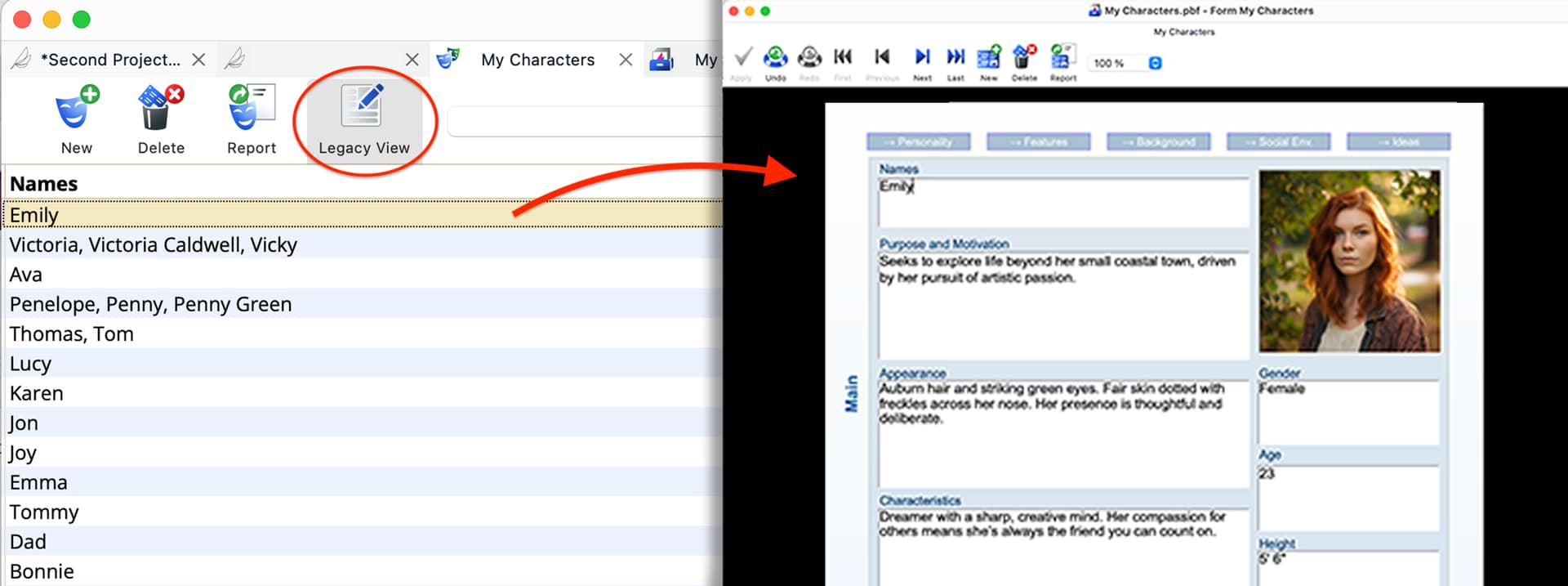
Task: Click the Social Env. section button
Action: click(x=1278, y=142)
